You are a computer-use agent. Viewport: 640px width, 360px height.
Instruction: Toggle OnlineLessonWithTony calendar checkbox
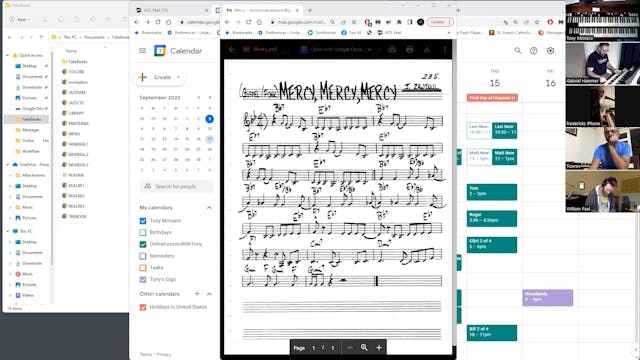143,244
